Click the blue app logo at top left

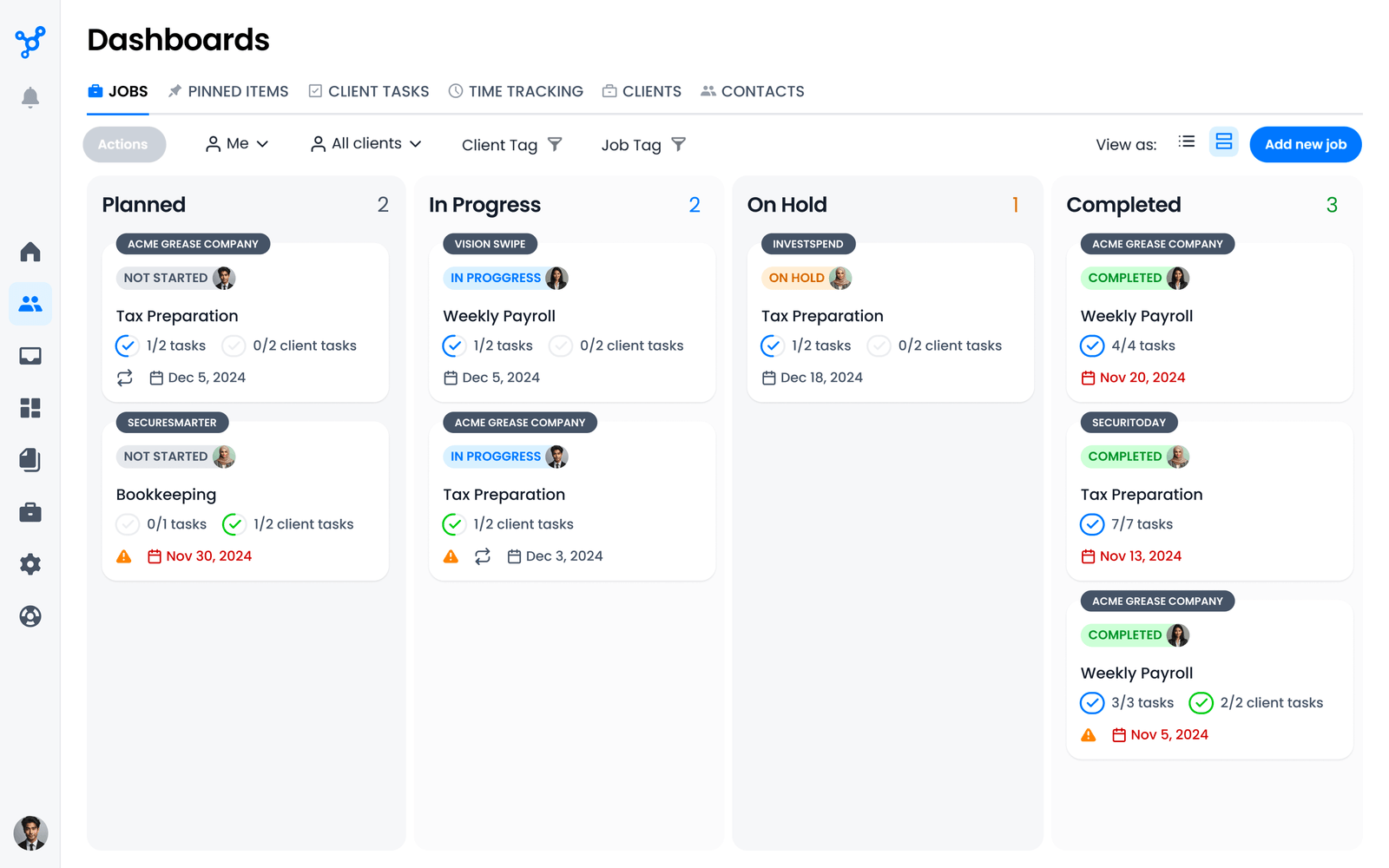(x=30, y=42)
